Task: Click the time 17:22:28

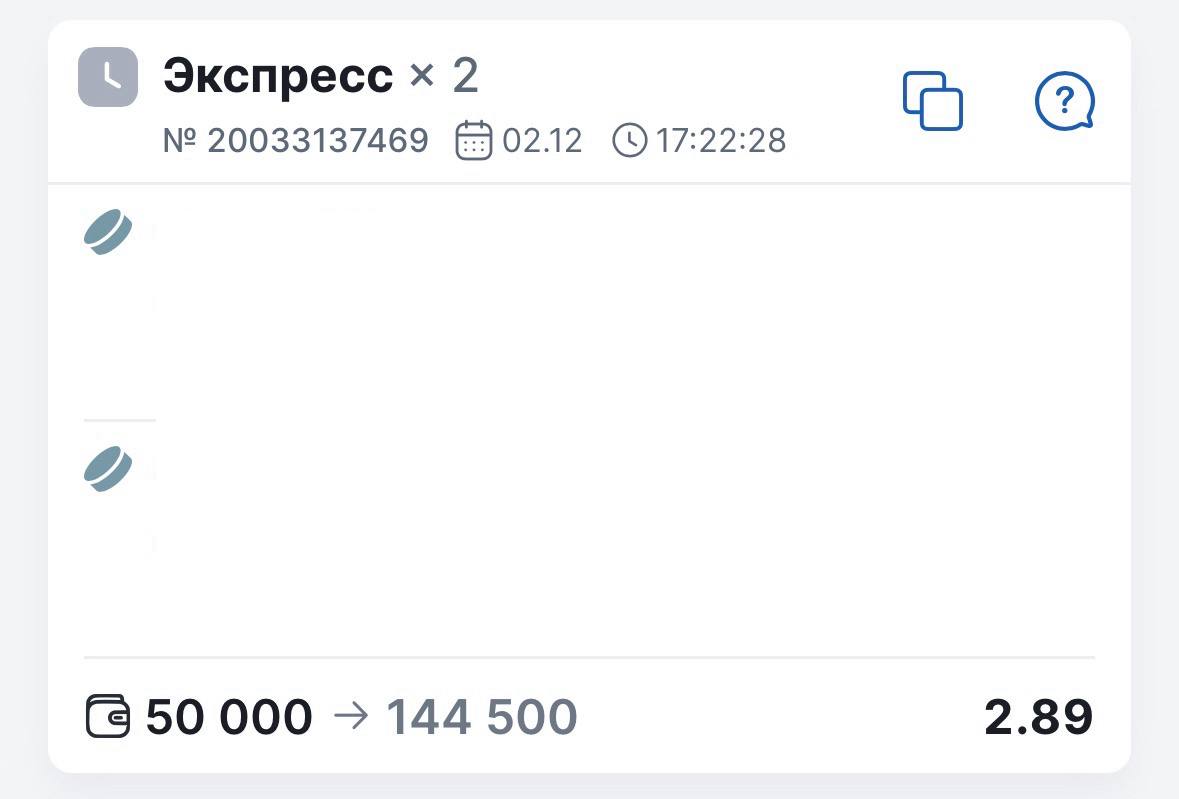Action: point(721,141)
